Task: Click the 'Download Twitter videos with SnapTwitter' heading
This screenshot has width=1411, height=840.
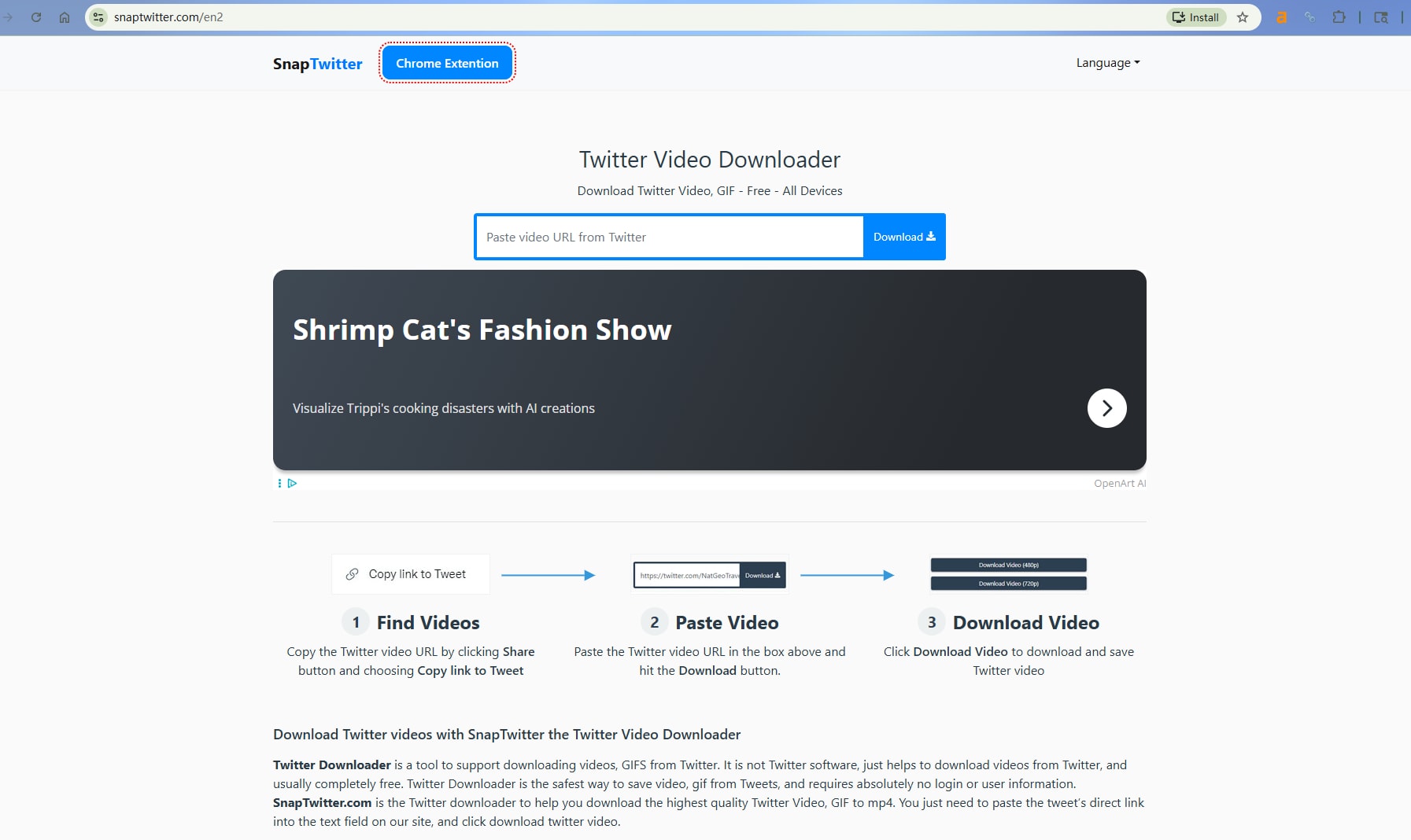Action: pyautogui.click(x=507, y=735)
